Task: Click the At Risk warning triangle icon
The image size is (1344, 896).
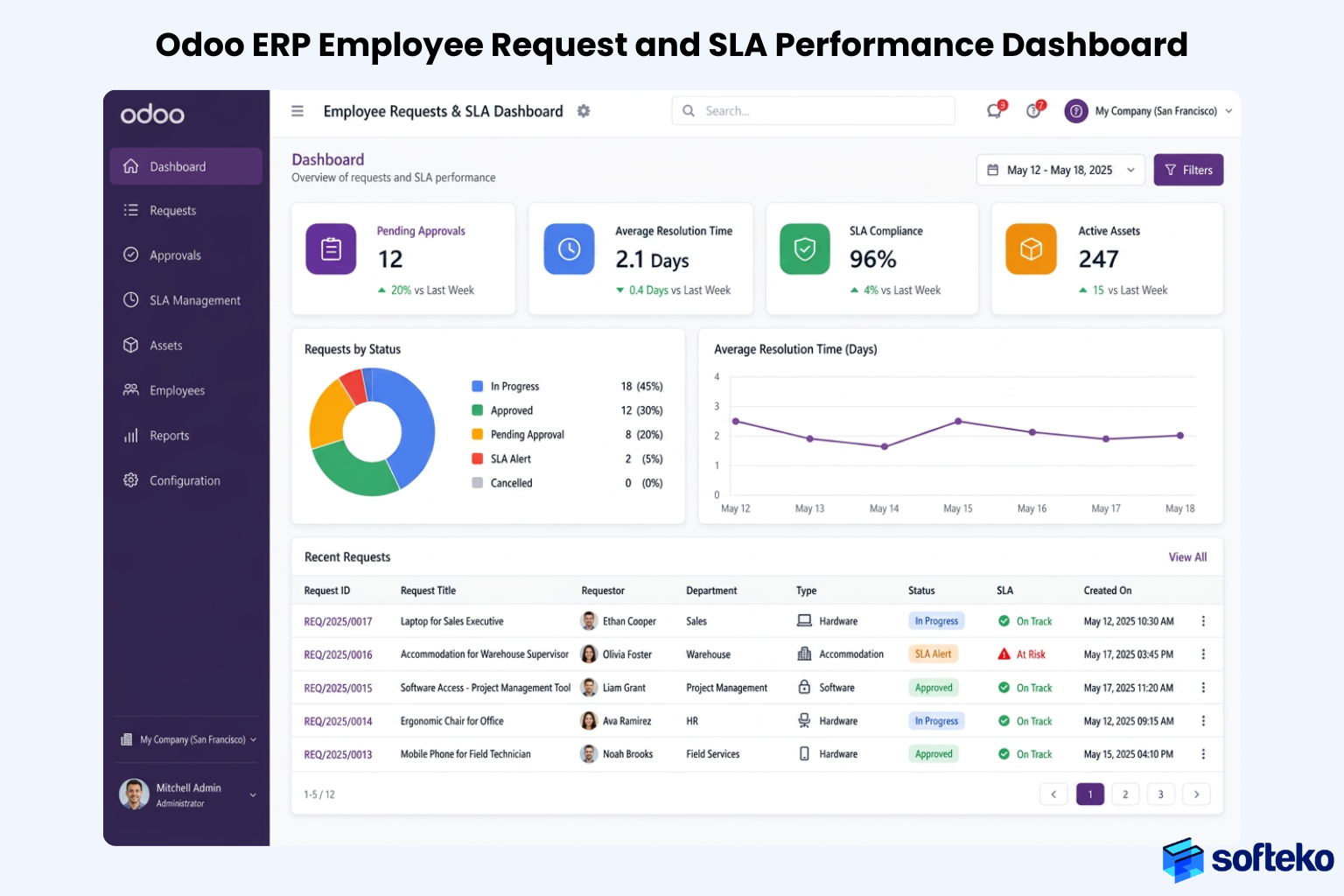Action: pos(1004,654)
